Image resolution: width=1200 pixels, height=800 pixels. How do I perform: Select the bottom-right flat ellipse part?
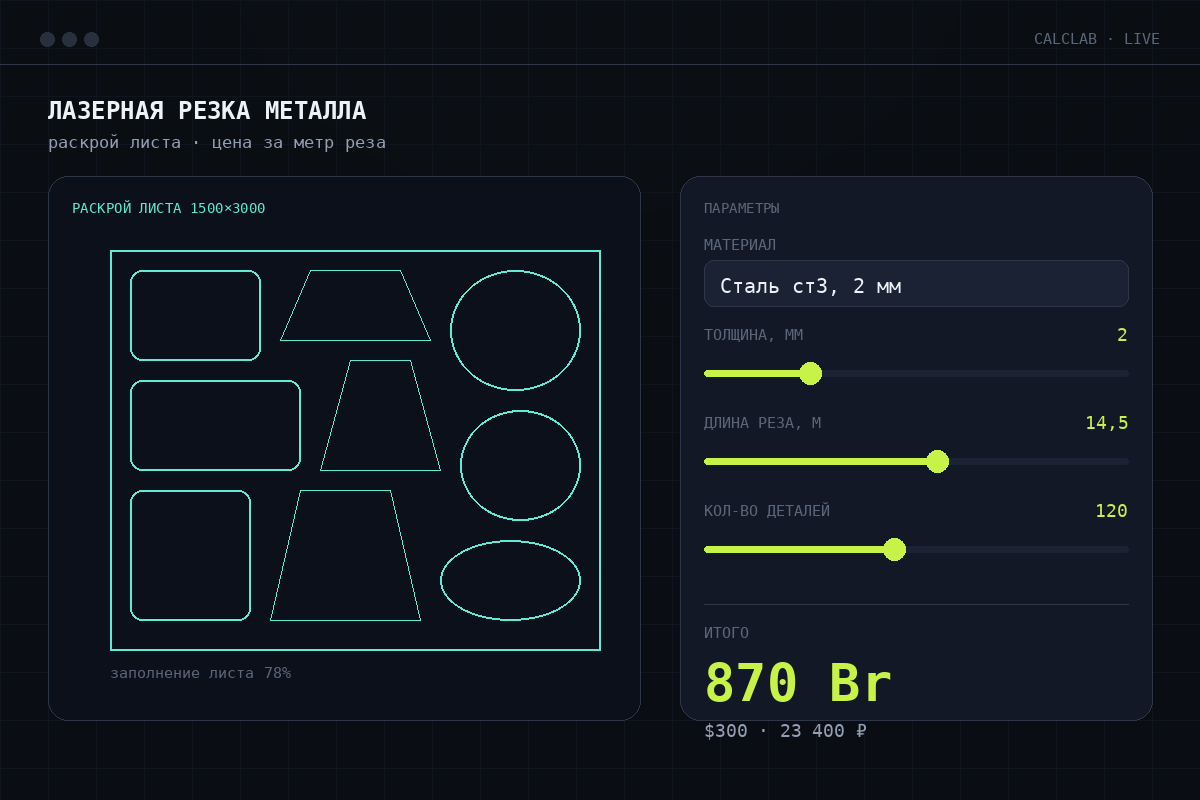coord(510,580)
